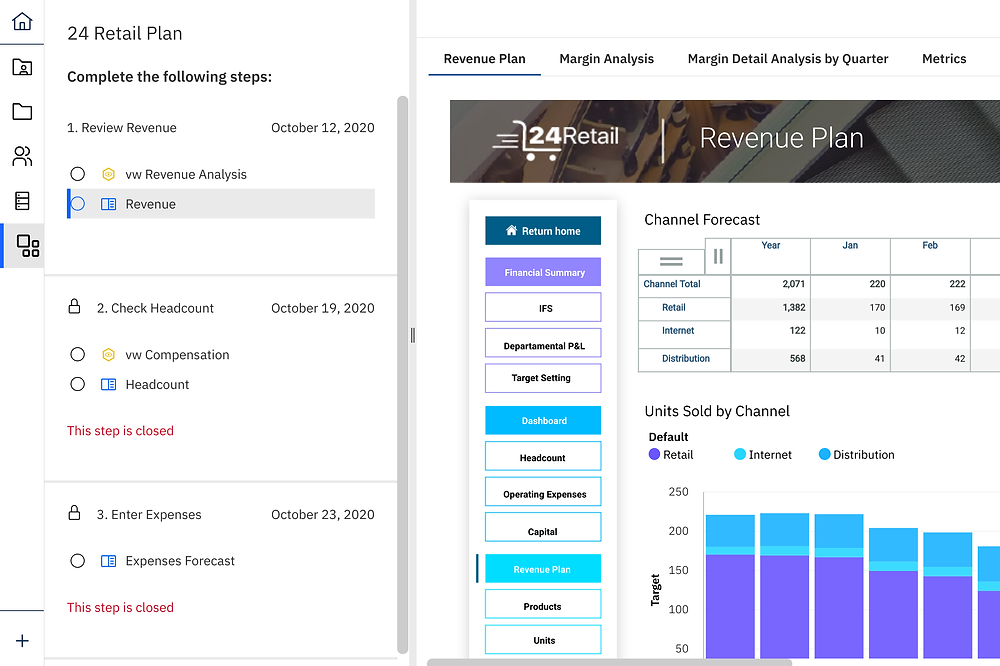Open the Products button
1000x666 pixels.
pos(543,604)
